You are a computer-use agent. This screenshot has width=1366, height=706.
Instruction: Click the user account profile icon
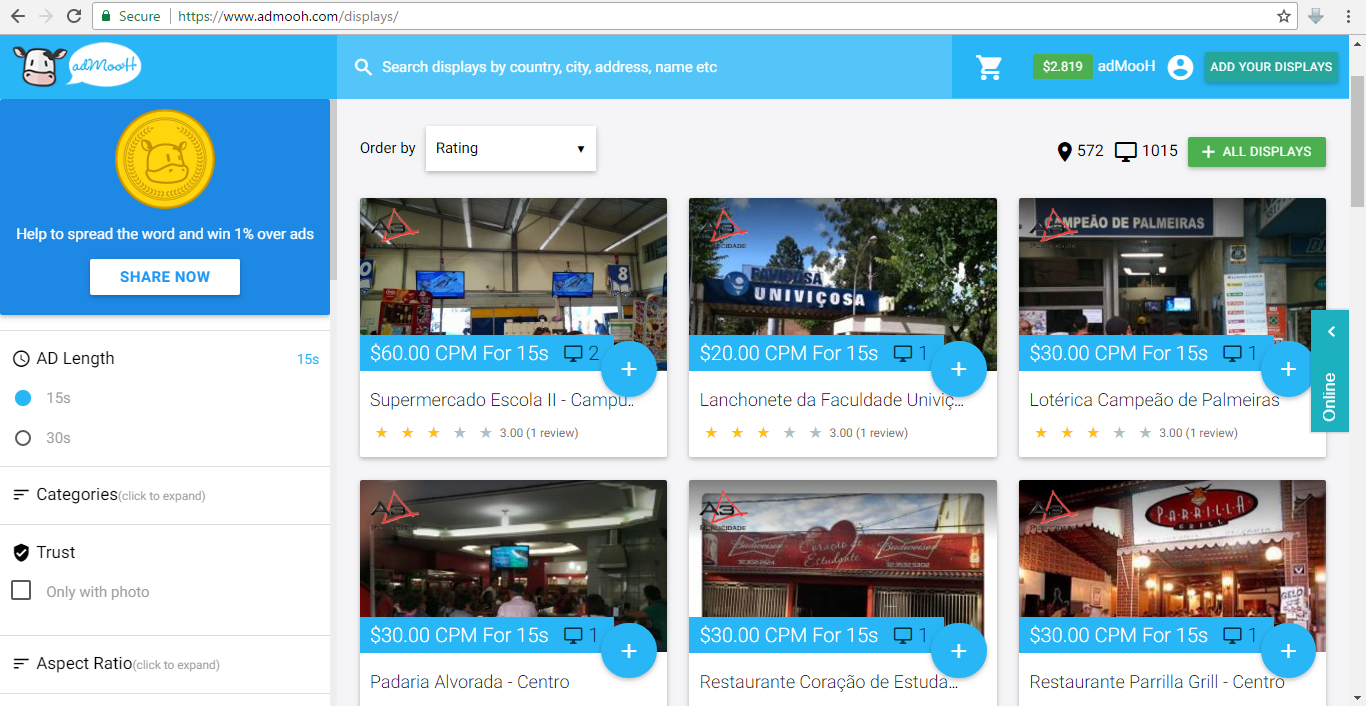pyautogui.click(x=1180, y=67)
